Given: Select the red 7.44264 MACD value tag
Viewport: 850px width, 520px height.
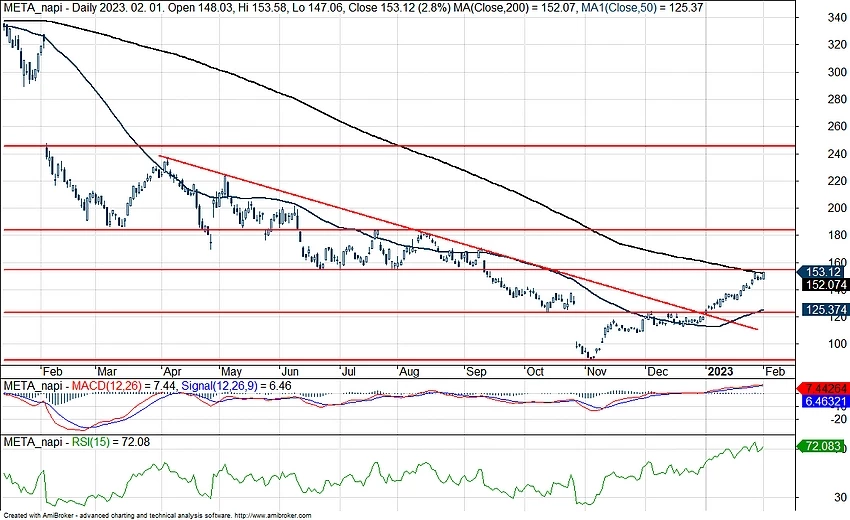Looking at the screenshot, I should tap(822, 388).
